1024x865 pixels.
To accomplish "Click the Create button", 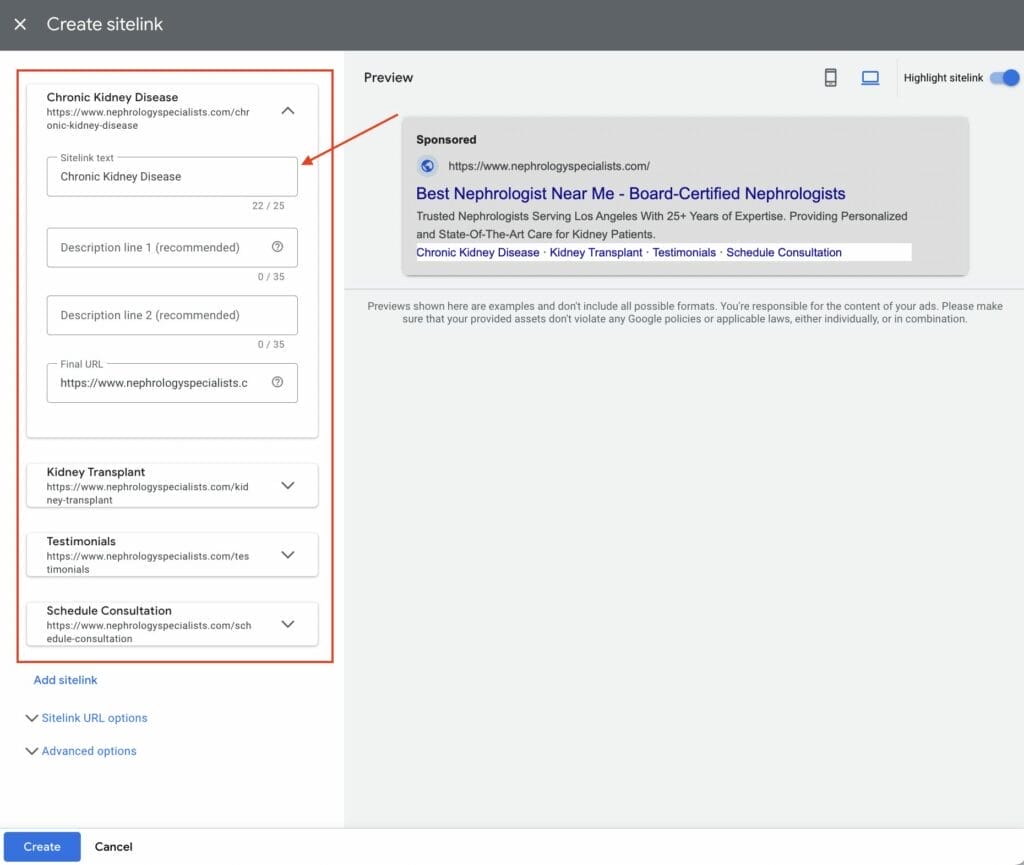I will (42, 846).
